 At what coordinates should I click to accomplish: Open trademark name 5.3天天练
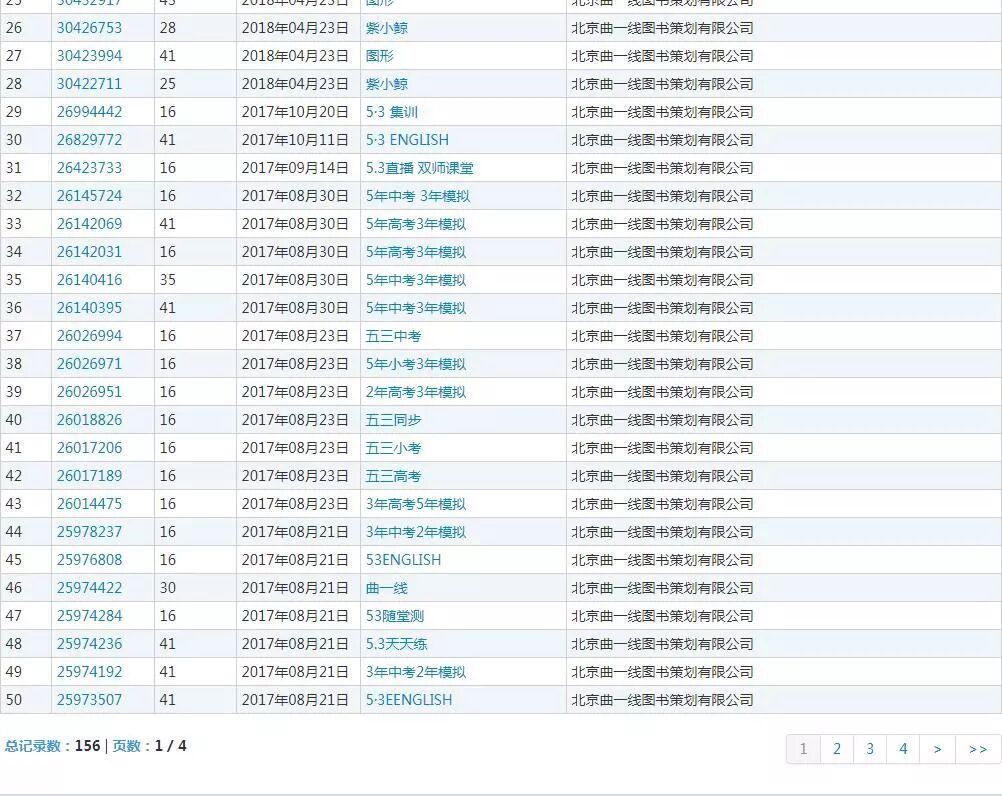point(396,644)
